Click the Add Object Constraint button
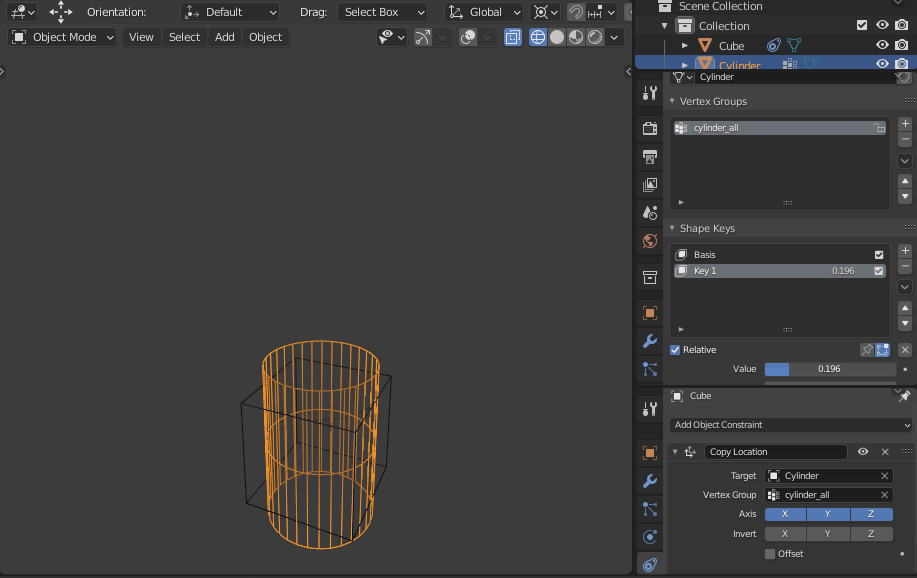The image size is (917, 578). coord(789,424)
